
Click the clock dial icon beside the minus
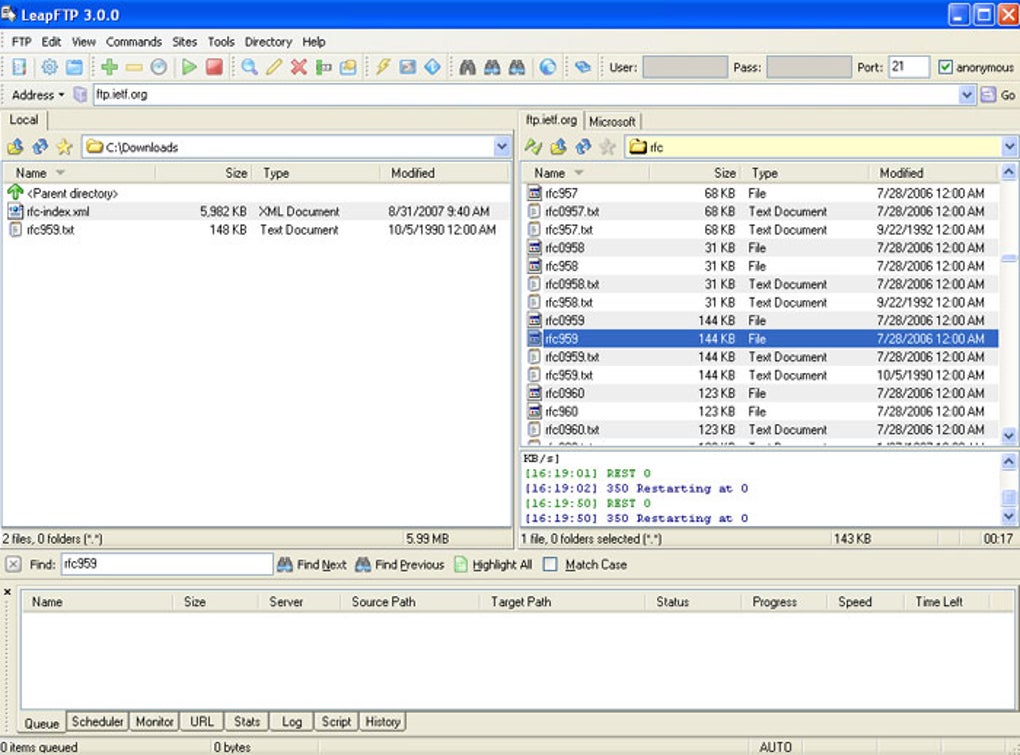point(159,67)
